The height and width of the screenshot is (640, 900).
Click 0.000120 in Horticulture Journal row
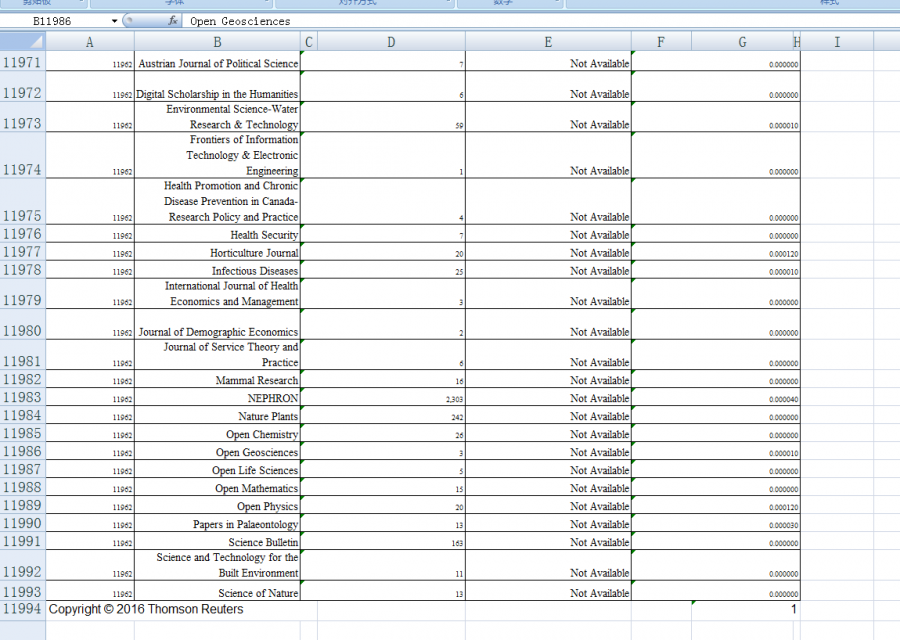pos(783,254)
